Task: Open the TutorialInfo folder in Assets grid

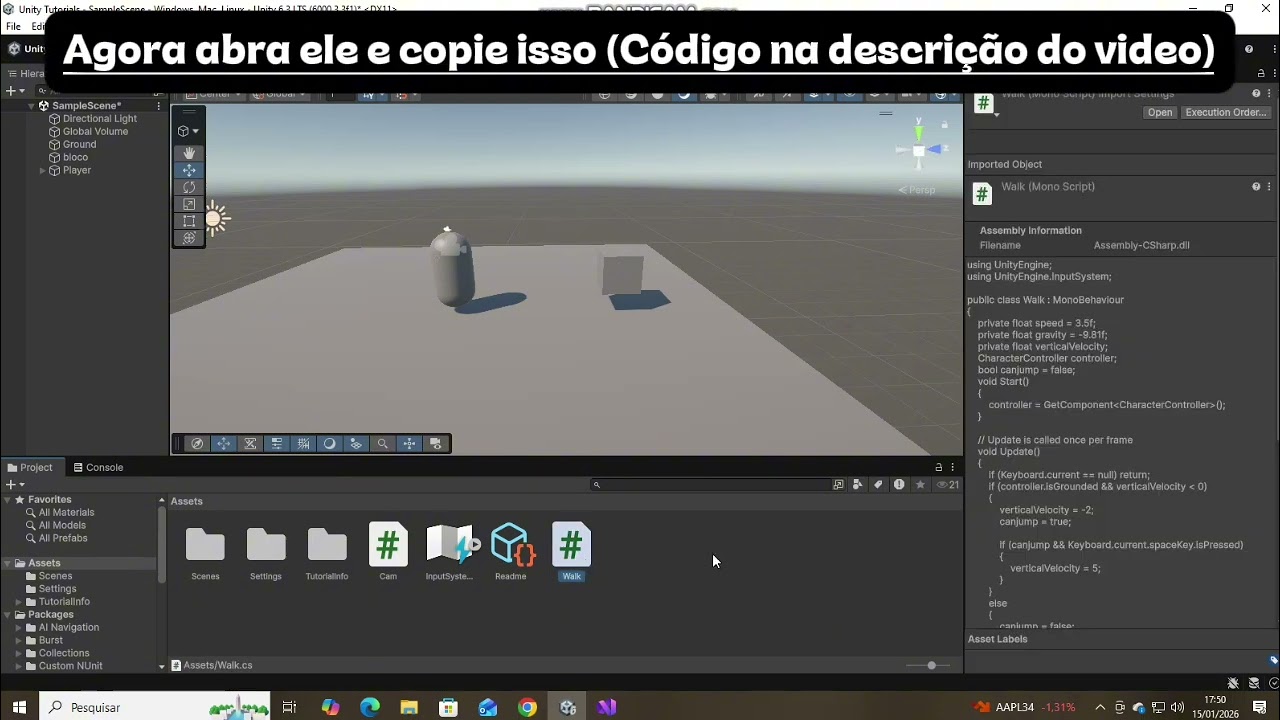Action: 327,551
